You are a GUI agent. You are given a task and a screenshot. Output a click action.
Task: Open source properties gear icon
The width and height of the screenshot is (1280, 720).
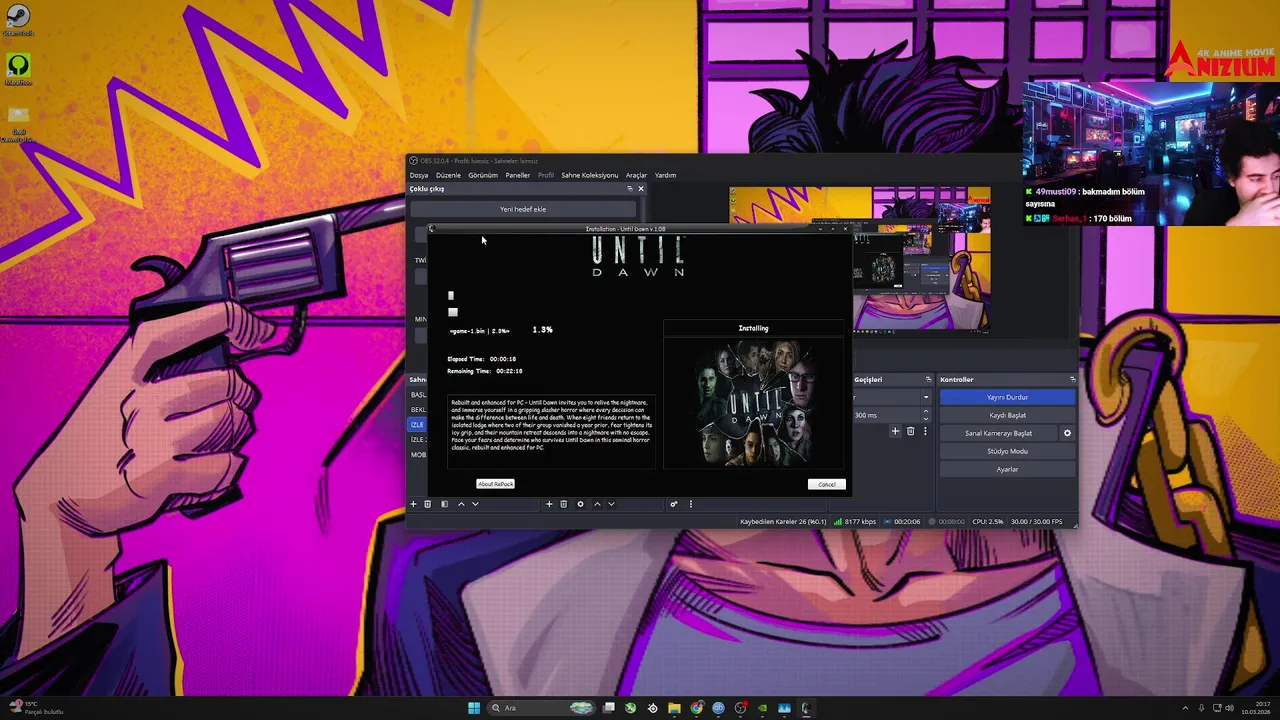click(x=580, y=504)
